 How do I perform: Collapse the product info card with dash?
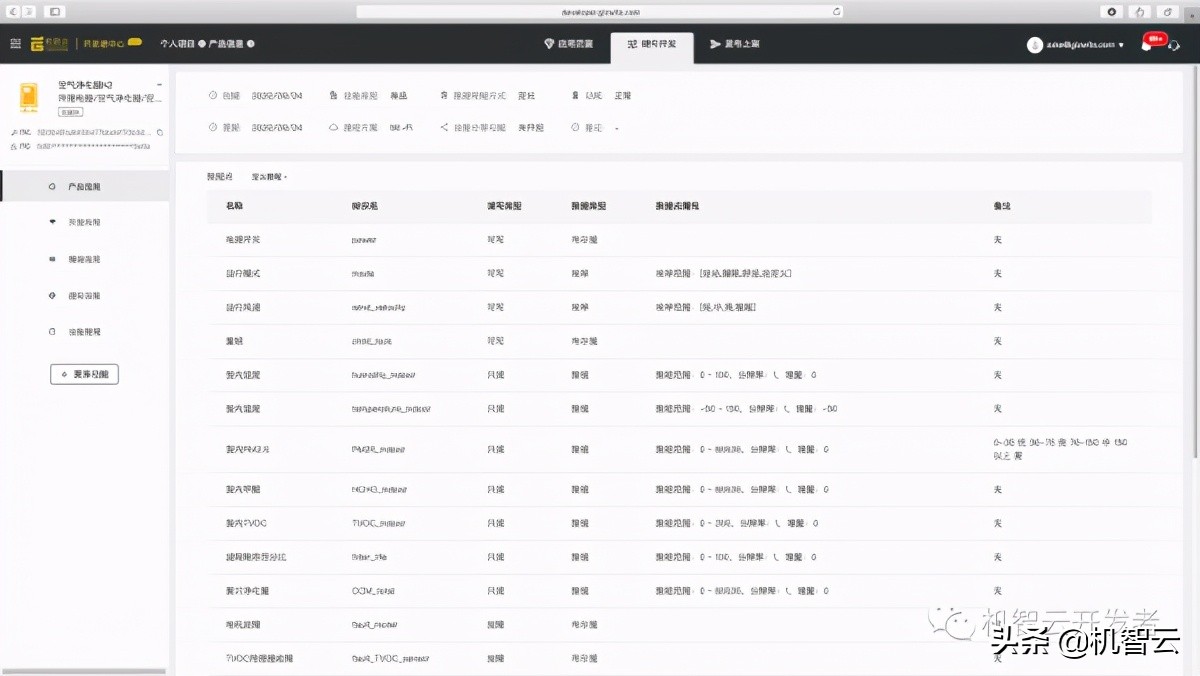click(159, 85)
